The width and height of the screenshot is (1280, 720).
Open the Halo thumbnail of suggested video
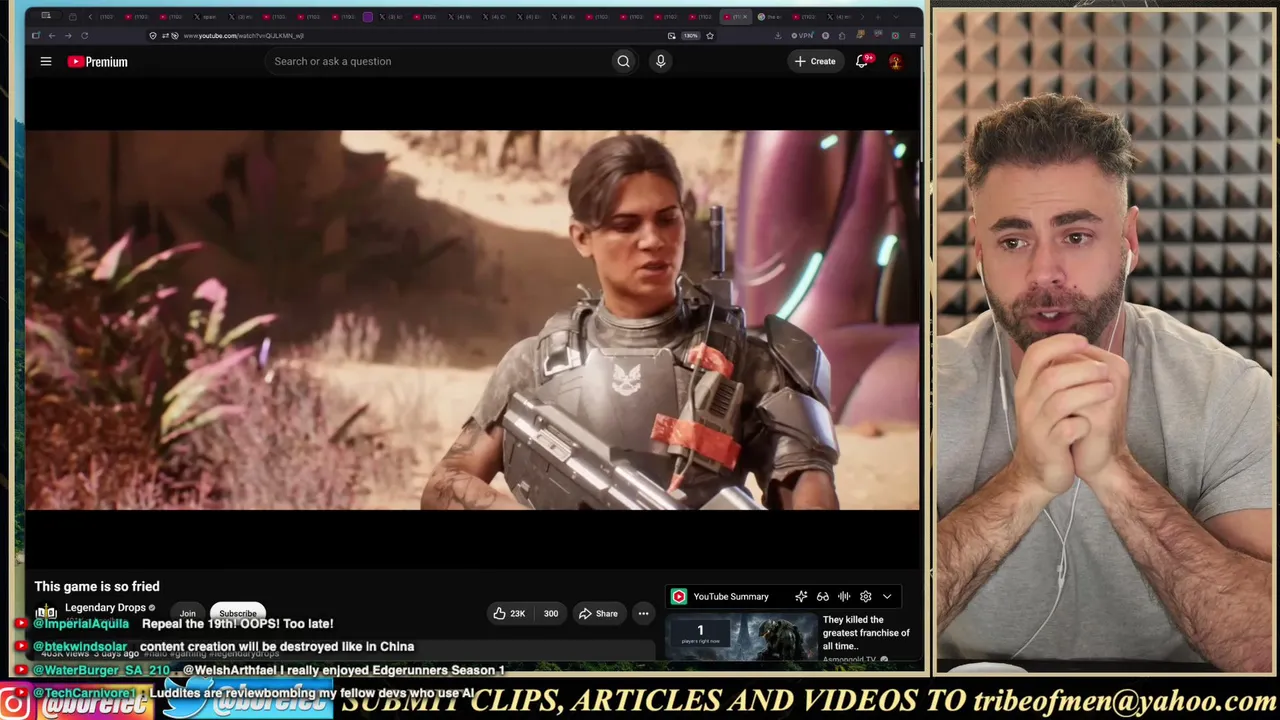(742, 638)
